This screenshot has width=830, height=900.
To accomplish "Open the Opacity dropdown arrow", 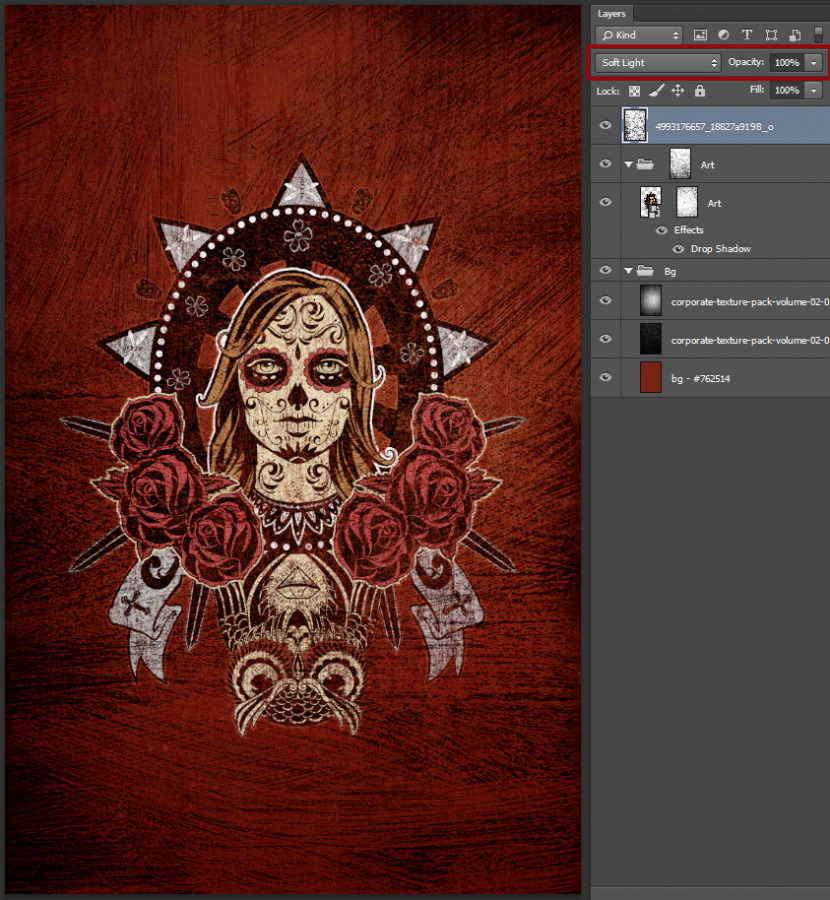I will [813, 62].
